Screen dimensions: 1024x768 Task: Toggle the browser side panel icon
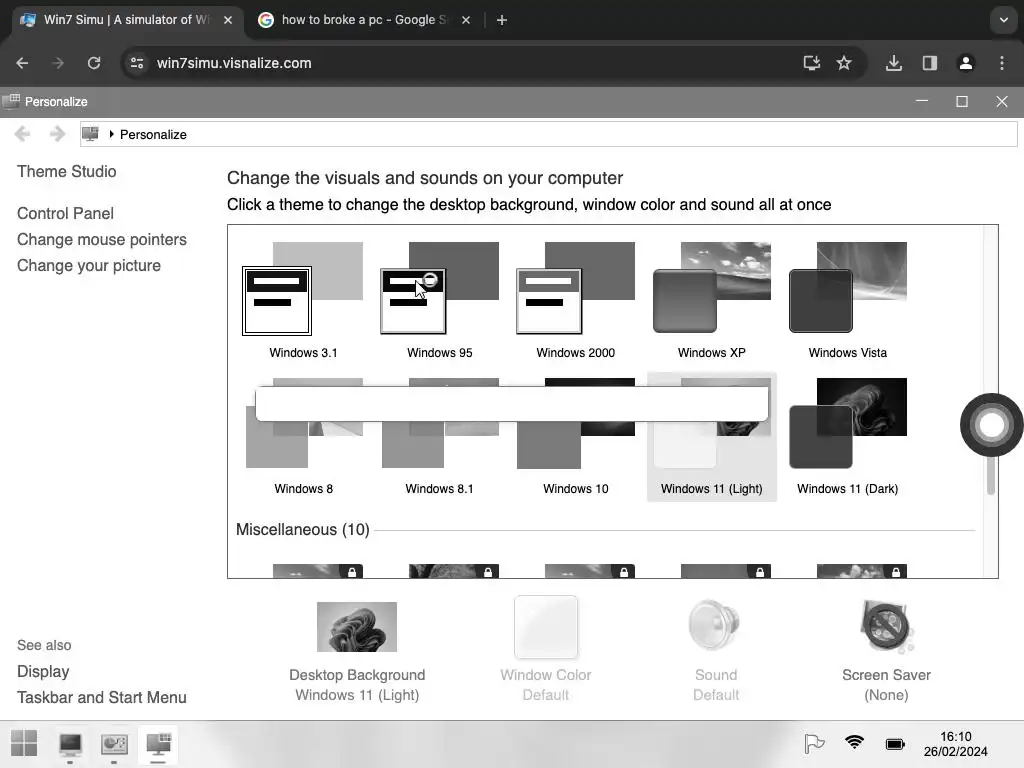(x=929, y=63)
